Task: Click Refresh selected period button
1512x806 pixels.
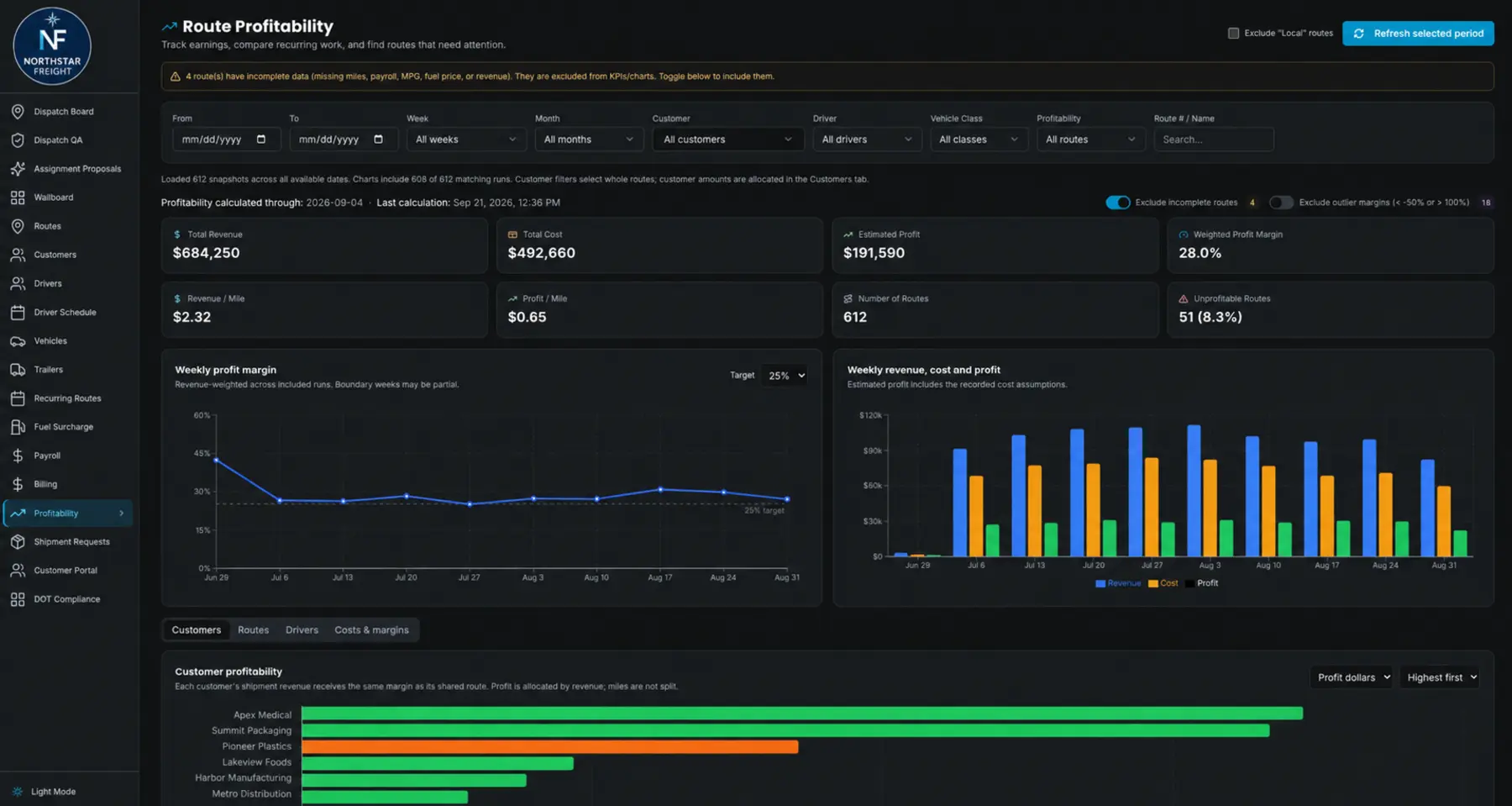Action: [x=1418, y=33]
